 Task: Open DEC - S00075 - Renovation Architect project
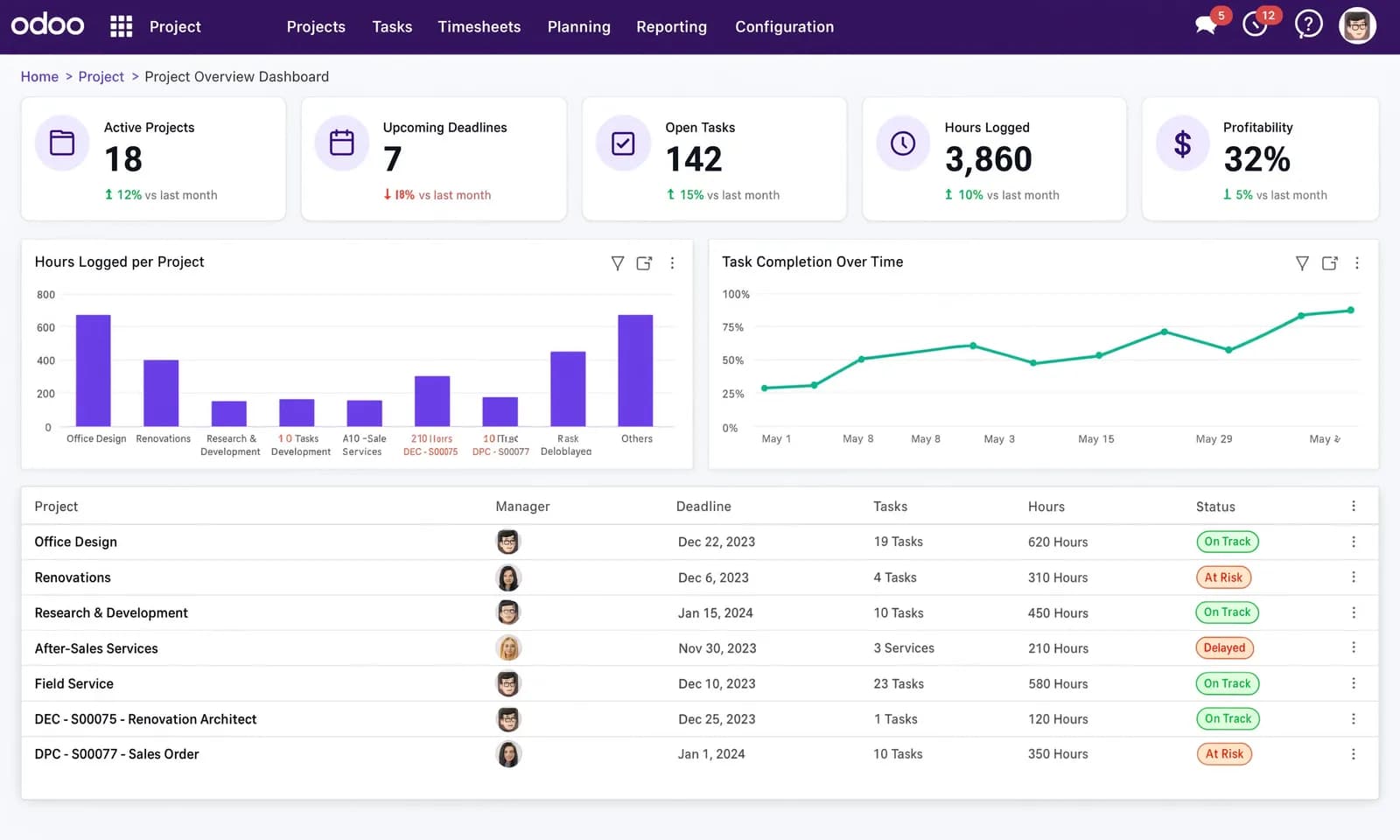[x=145, y=719]
